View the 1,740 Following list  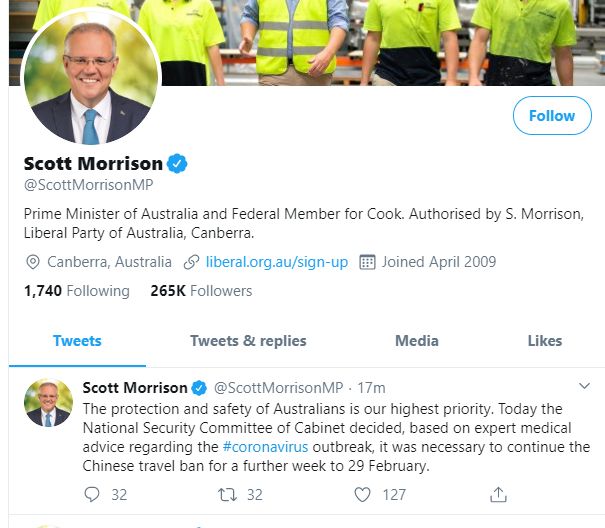click(x=76, y=291)
